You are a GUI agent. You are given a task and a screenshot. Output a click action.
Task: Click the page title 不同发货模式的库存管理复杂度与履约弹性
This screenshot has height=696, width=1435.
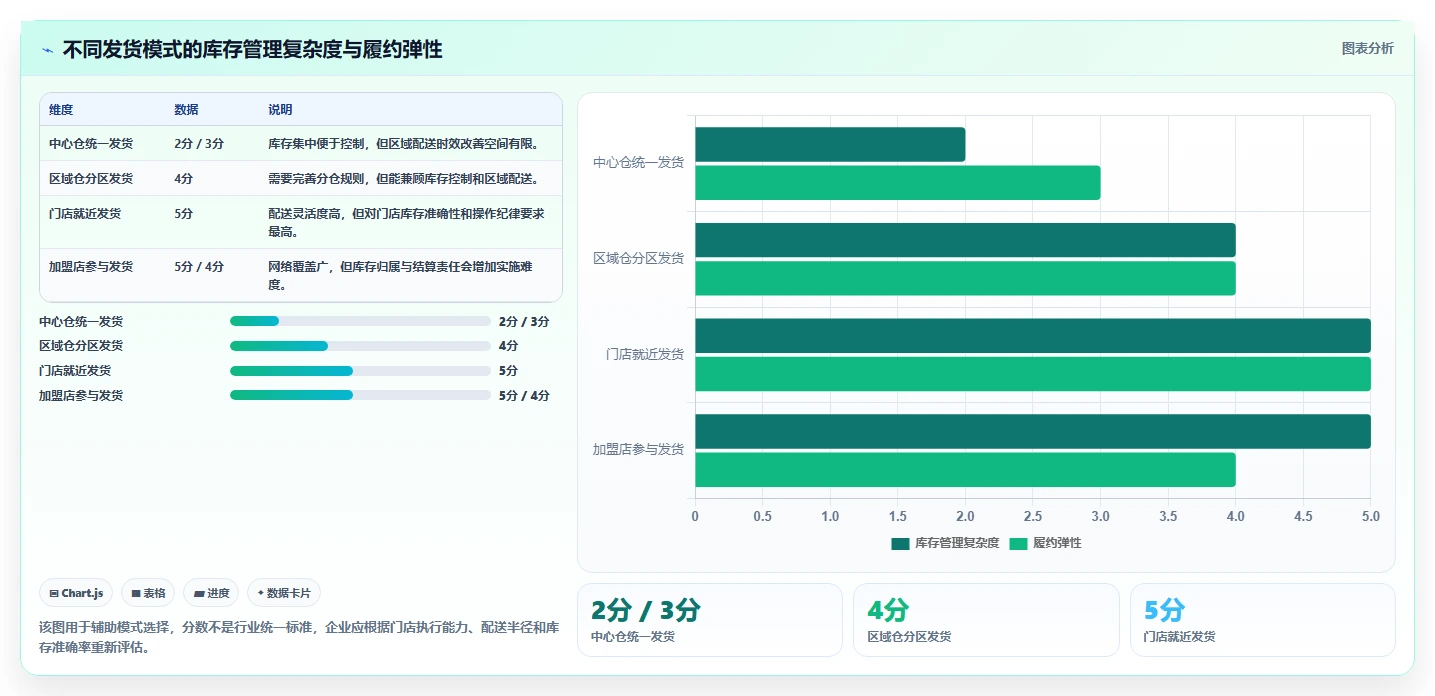tap(253, 49)
